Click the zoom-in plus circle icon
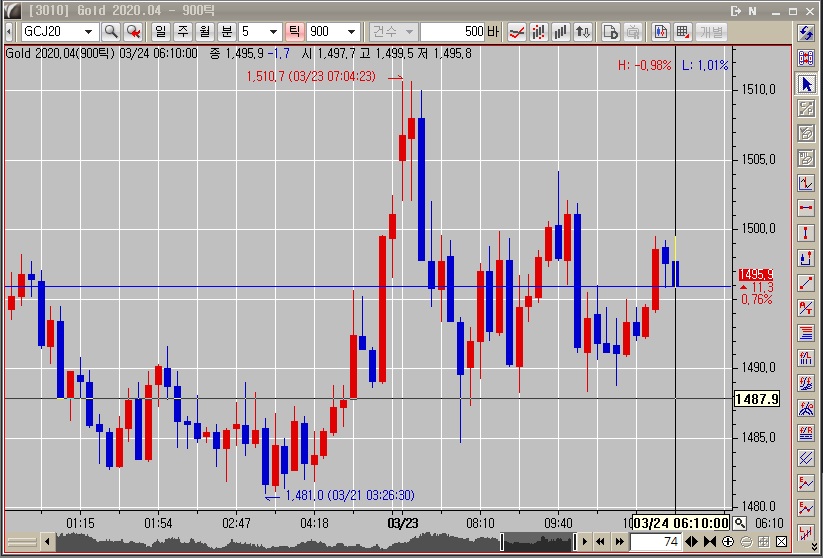Image resolution: width=823 pixels, height=558 pixels. [x=728, y=542]
